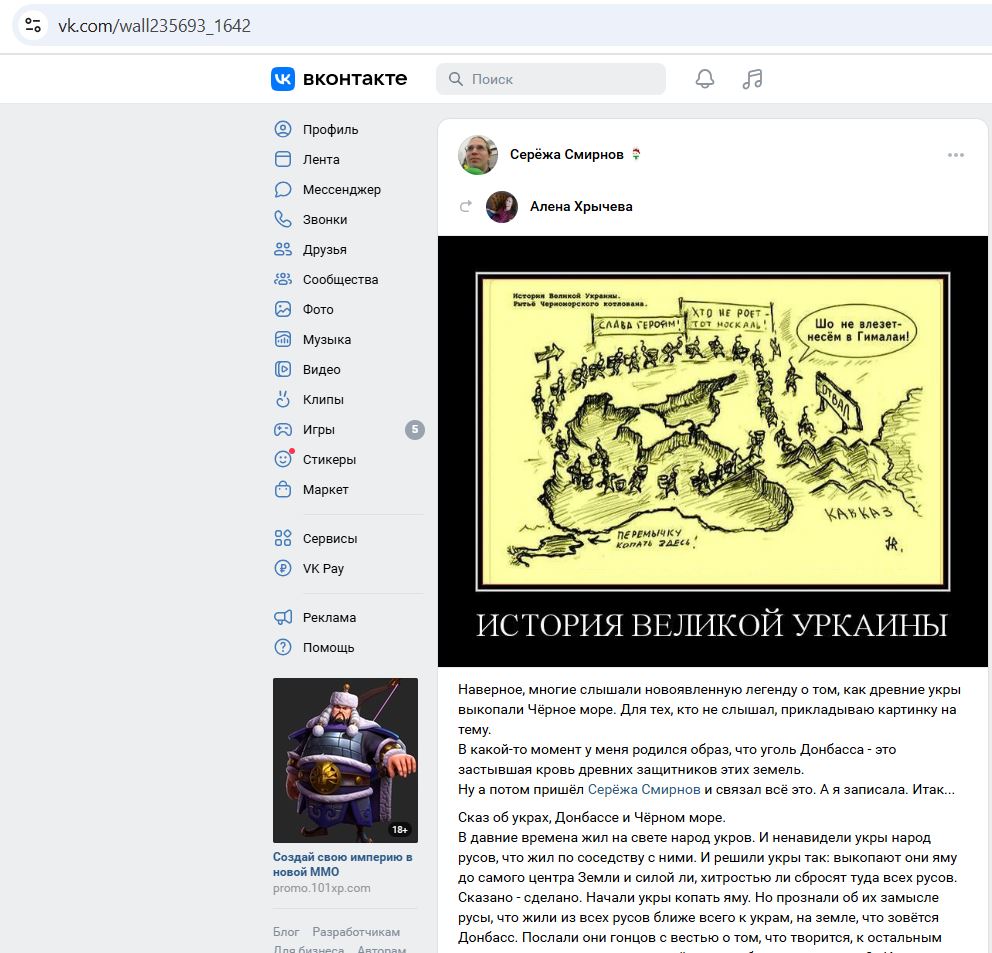Open the ad link «Создай свою империю в новой ММО»

point(342,864)
